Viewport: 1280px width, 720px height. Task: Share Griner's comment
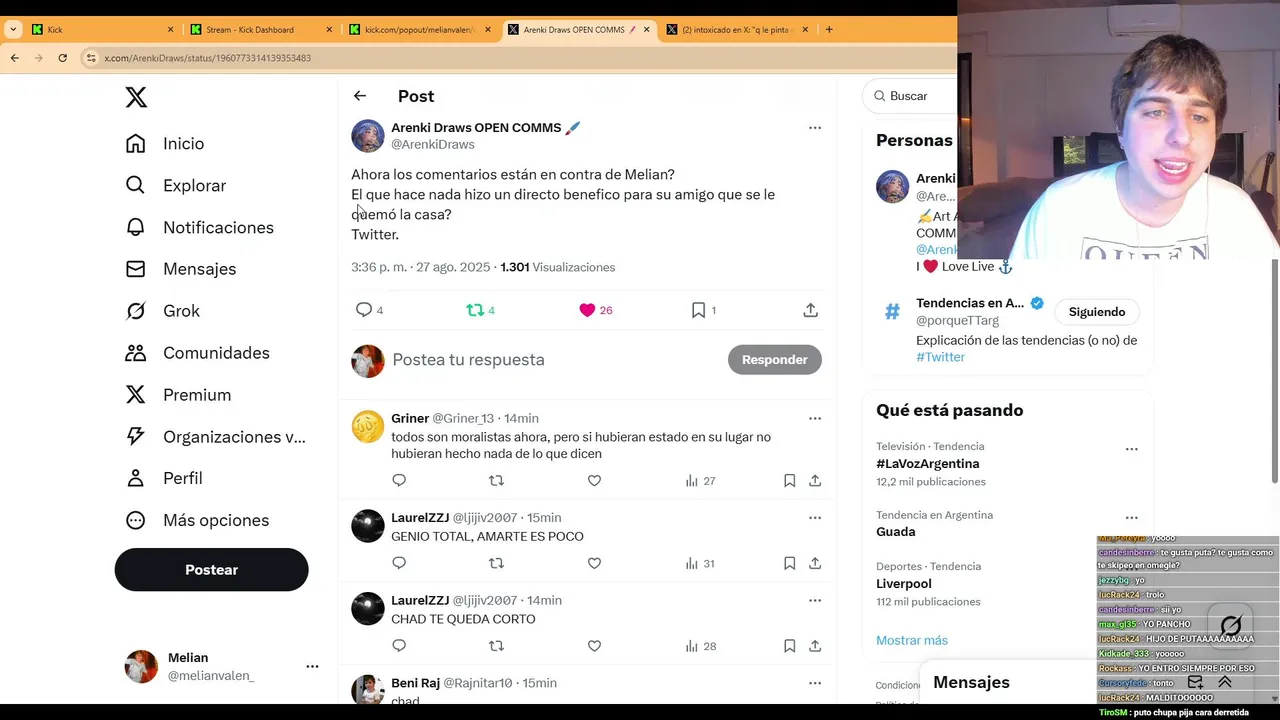point(815,481)
